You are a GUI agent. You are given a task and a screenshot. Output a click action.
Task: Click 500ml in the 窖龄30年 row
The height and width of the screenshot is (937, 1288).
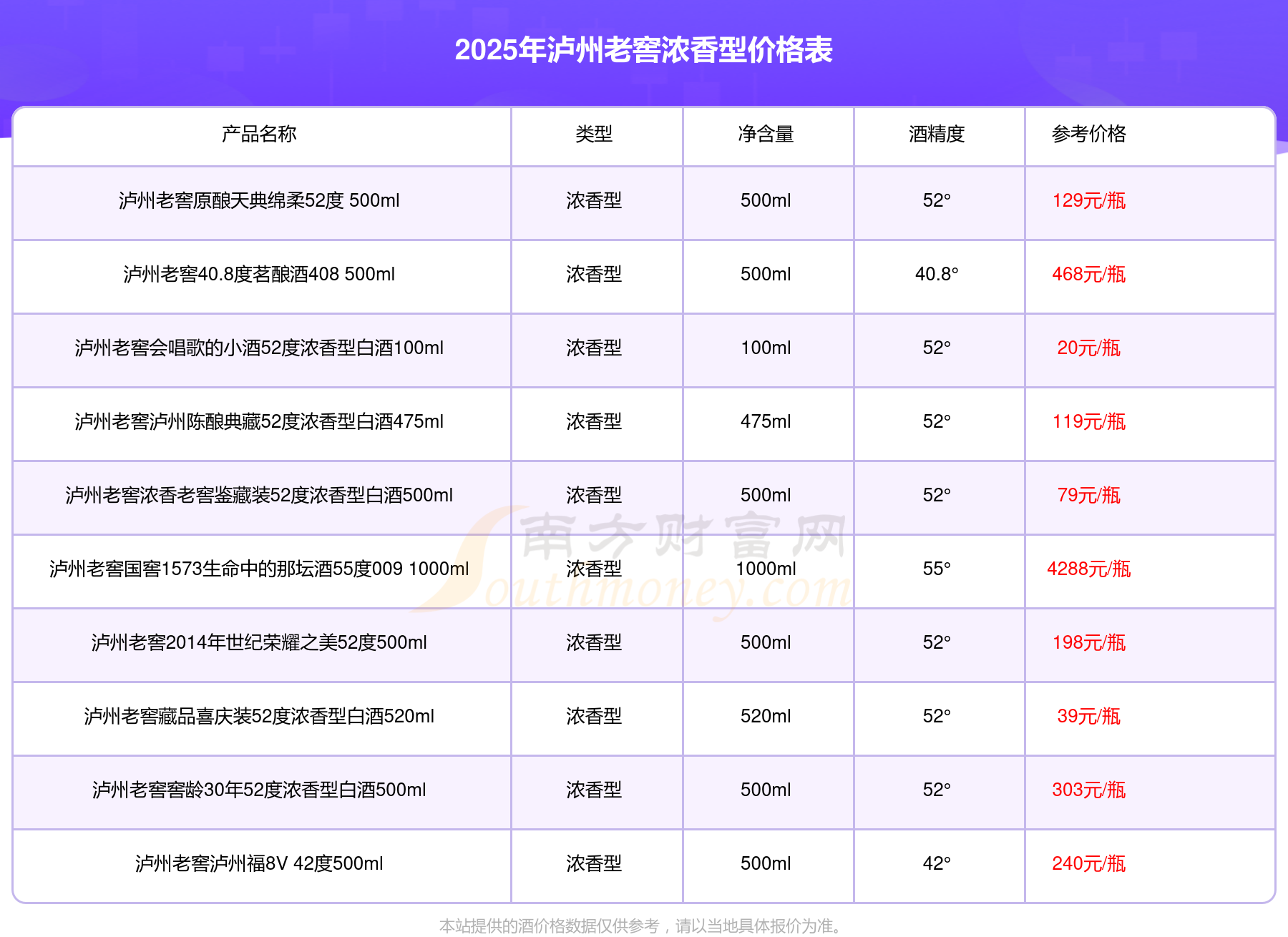pyautogui.click(x=766, y=790)
